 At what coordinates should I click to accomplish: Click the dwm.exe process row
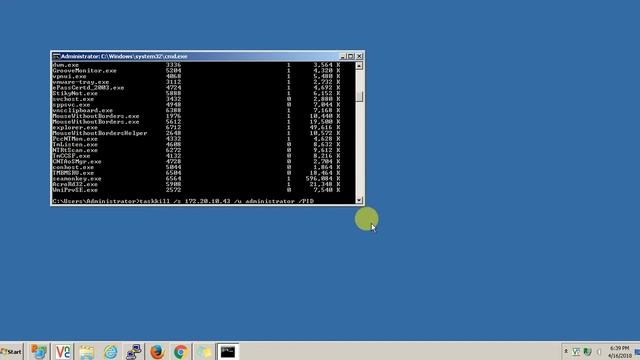tap(196, 65)
